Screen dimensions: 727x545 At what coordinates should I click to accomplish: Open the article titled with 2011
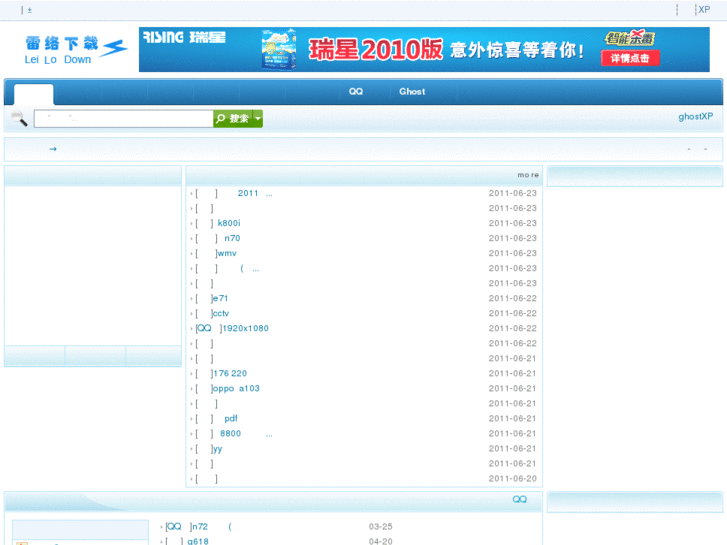(255, 193)
